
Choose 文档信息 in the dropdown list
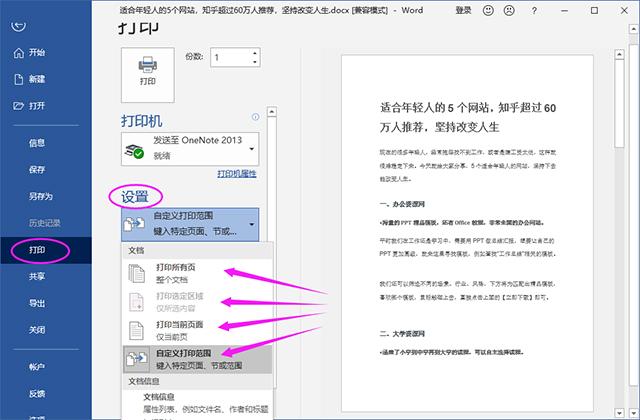(198, 403)
